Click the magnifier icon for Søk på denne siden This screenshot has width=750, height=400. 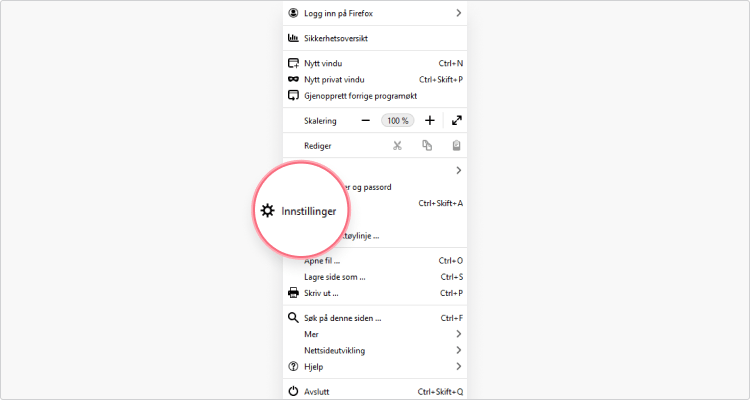[x=293, y=318]
